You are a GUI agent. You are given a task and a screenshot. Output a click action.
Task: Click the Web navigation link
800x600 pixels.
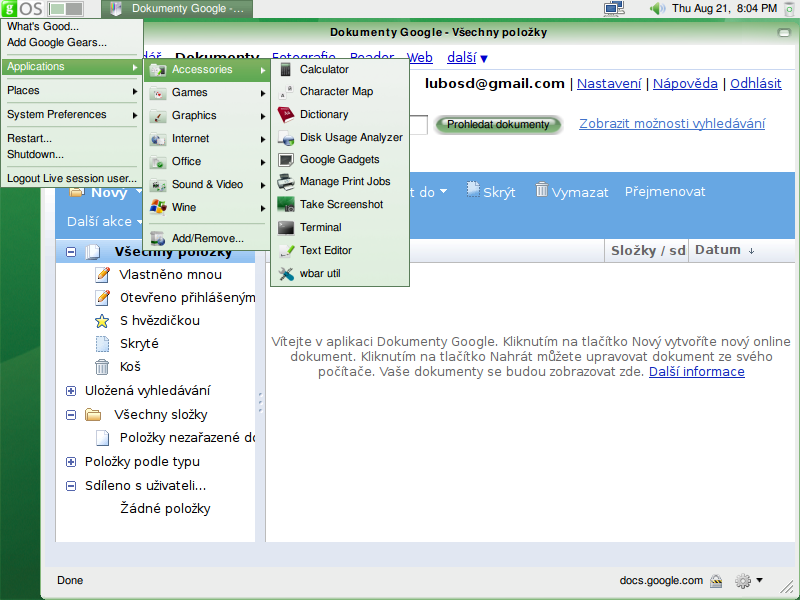pyautogui.click(x=420, y=58)
